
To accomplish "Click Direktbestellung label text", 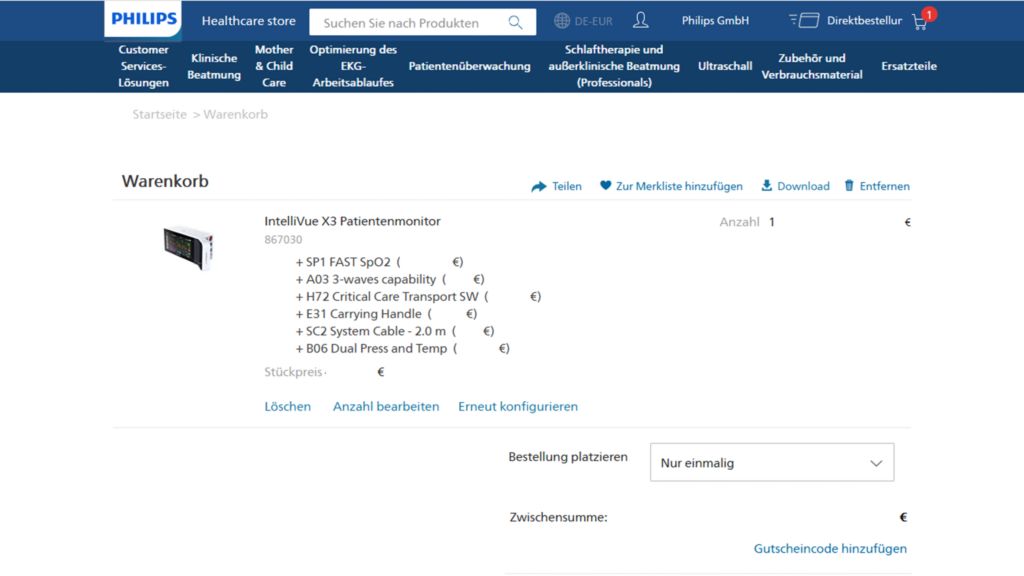I will tap(864, 20).
